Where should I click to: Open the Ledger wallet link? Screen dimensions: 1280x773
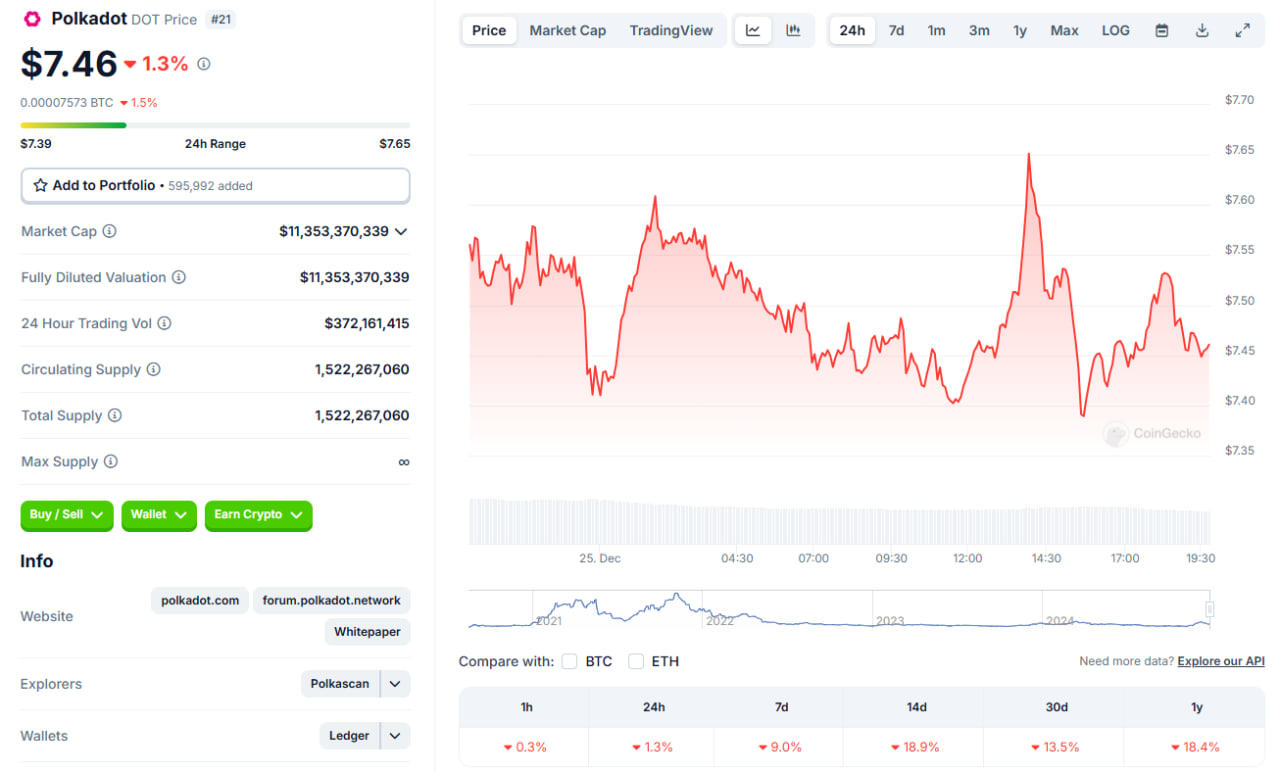(349, 736)
